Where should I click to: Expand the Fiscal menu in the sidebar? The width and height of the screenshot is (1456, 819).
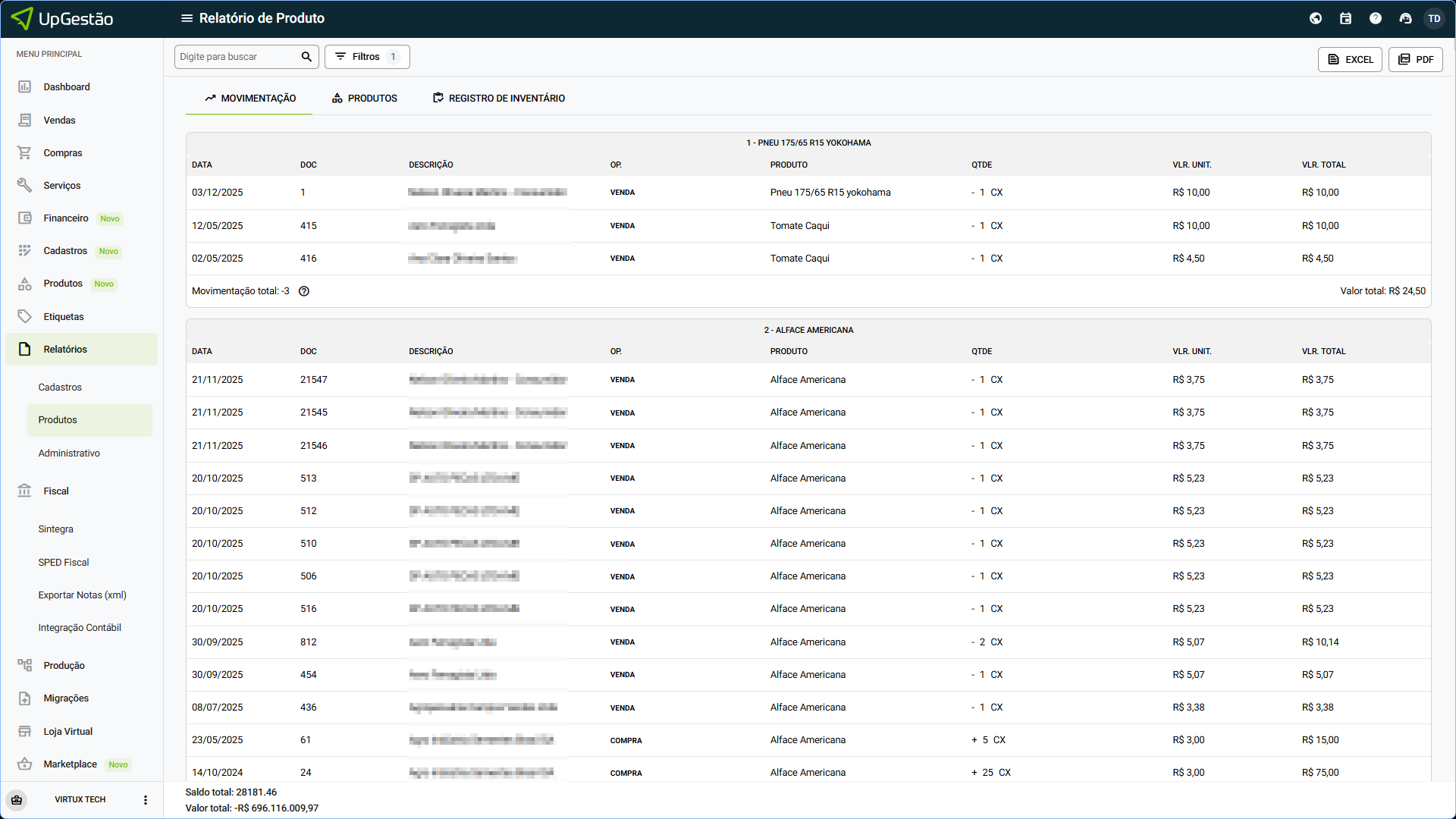[x=56, y=491]
